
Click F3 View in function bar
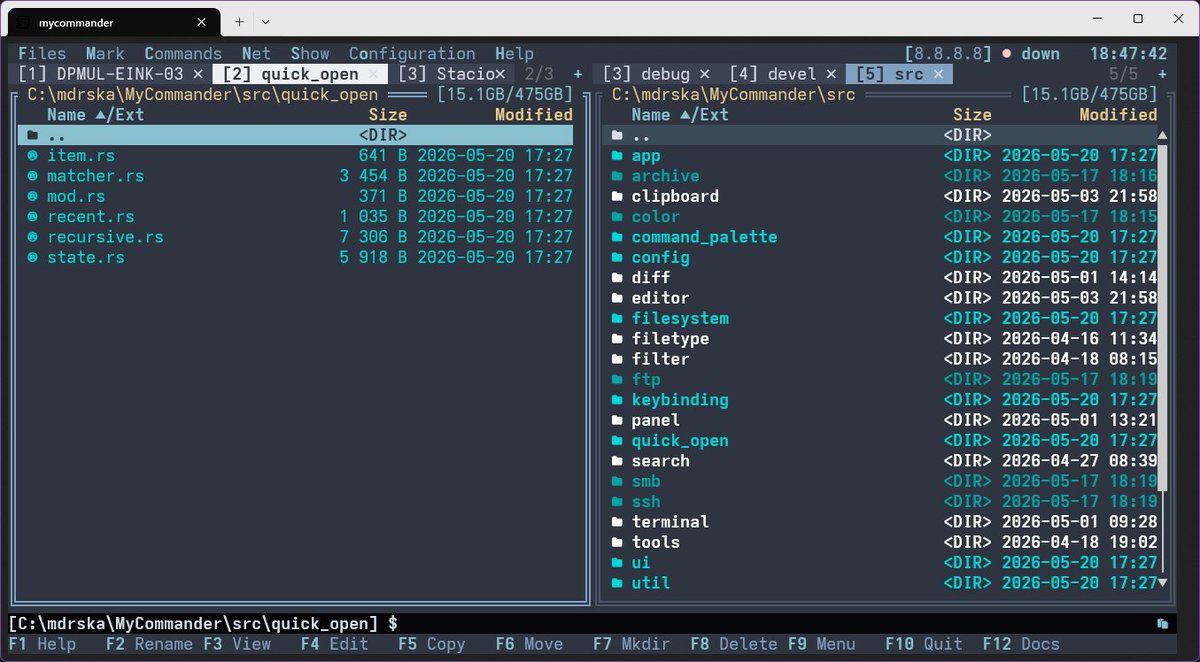237,644
